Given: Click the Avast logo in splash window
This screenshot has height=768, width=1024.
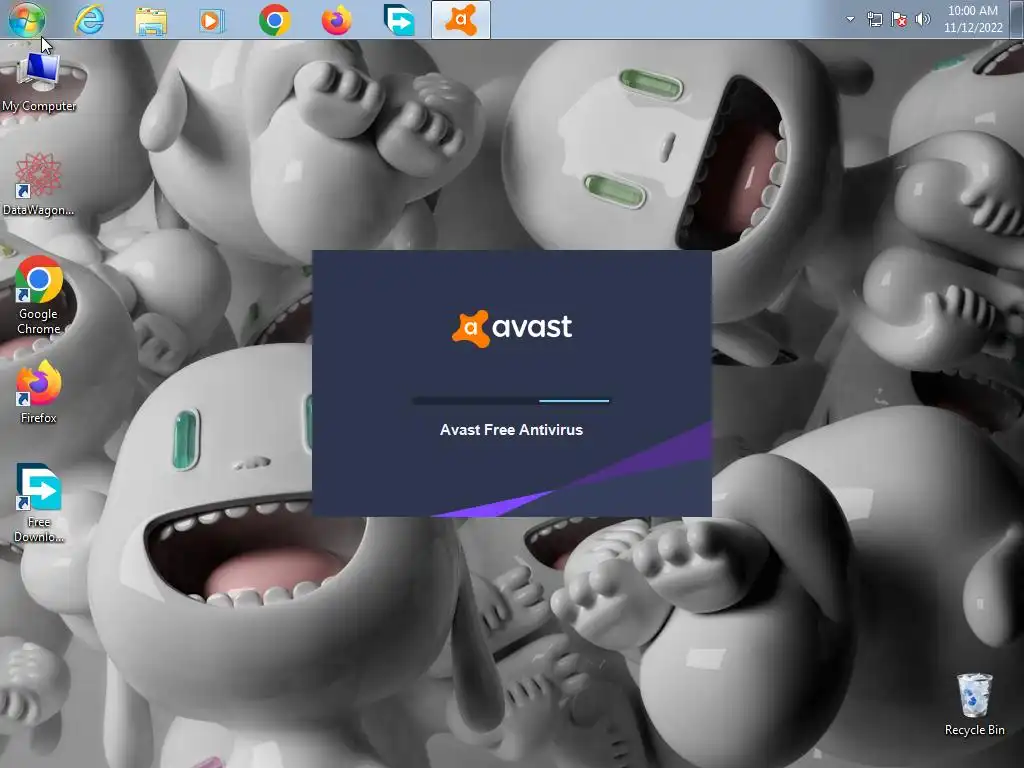Looking at the screenshot, I should click(512, 328).
